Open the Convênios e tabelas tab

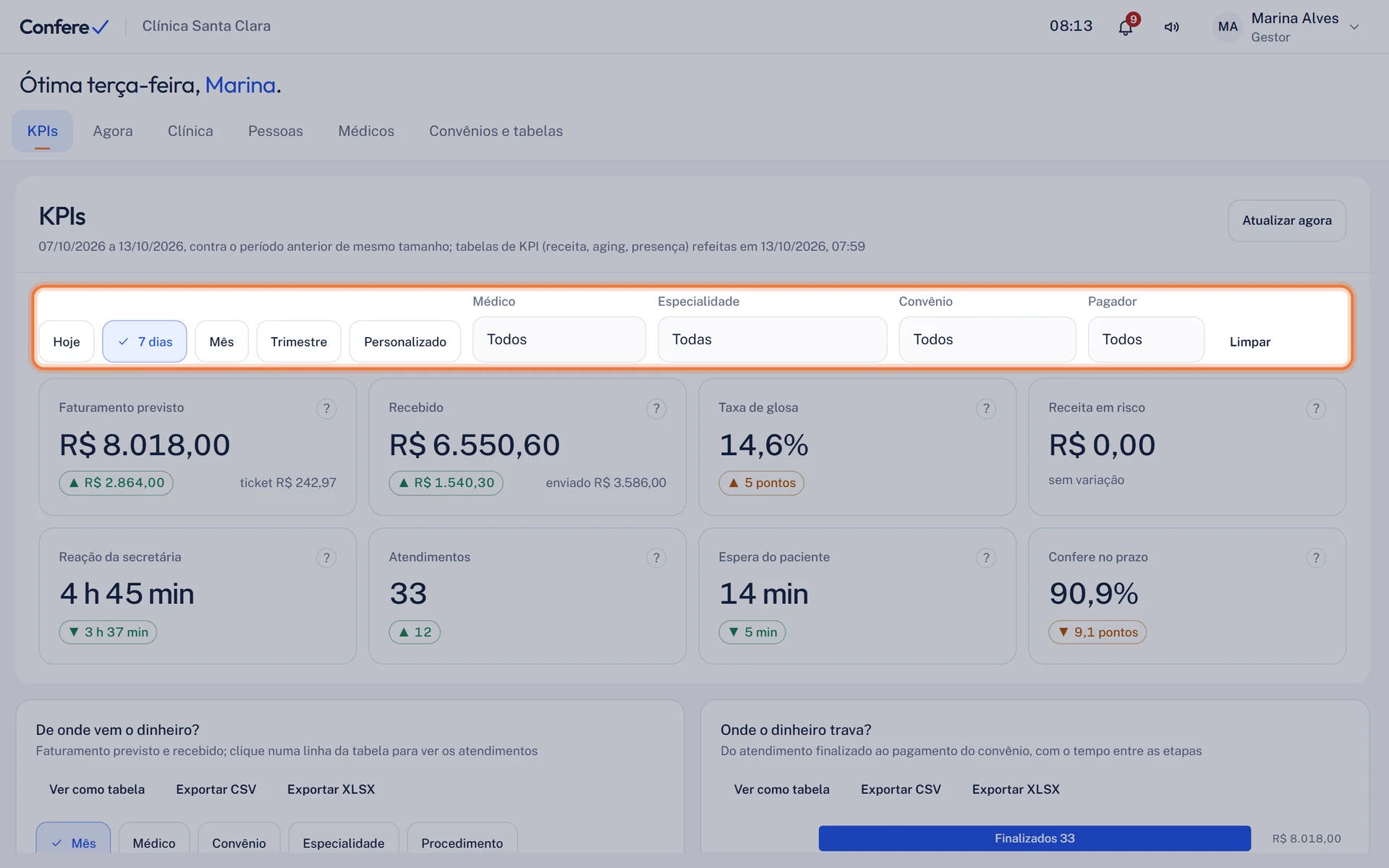[x=496, y=131]
